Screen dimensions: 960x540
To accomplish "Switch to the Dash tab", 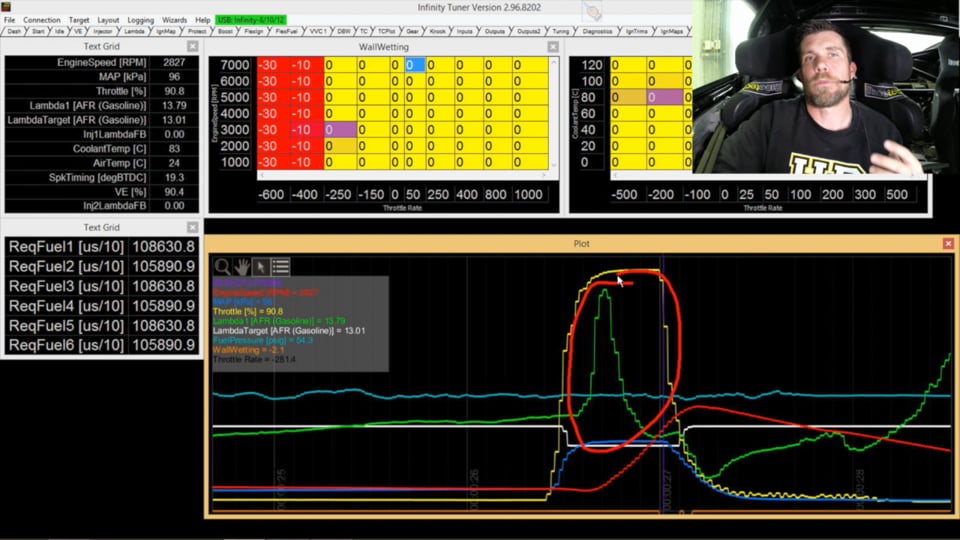I will [14, 31].
